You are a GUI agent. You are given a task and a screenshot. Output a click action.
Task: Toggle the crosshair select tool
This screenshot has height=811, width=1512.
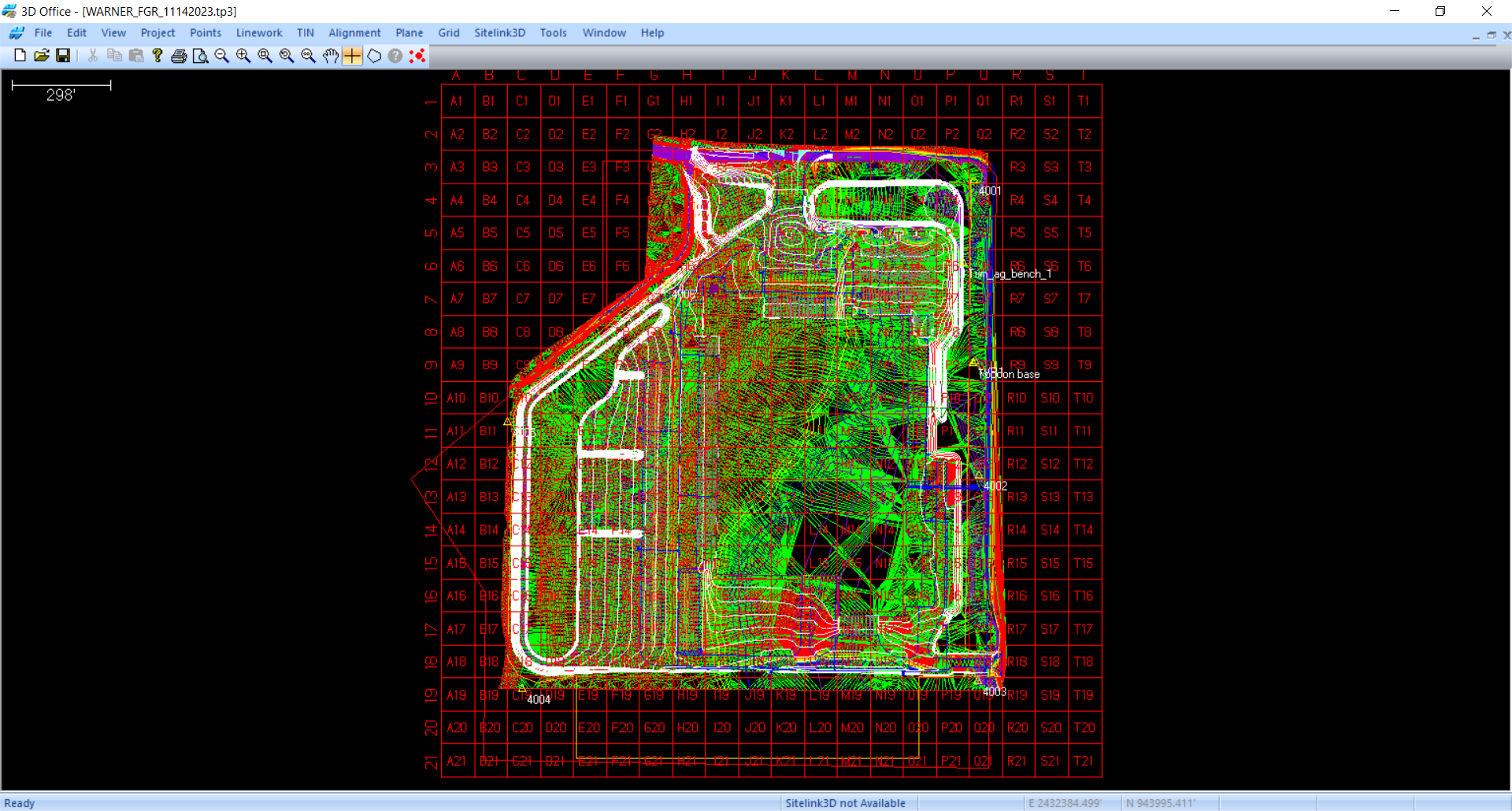tap(352, 56)
